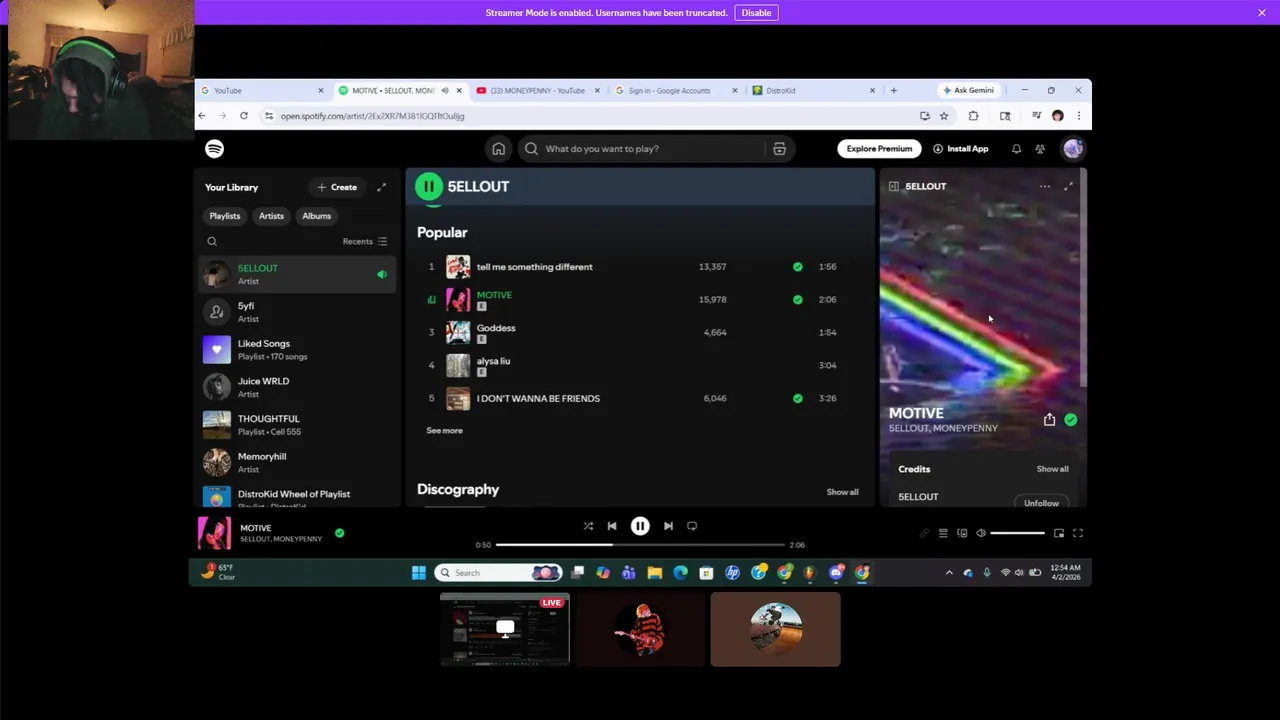Viewport: 1280px width, 720px height.
Task: Open the Spotify profile avatar menu
Action: point(1073,149)
